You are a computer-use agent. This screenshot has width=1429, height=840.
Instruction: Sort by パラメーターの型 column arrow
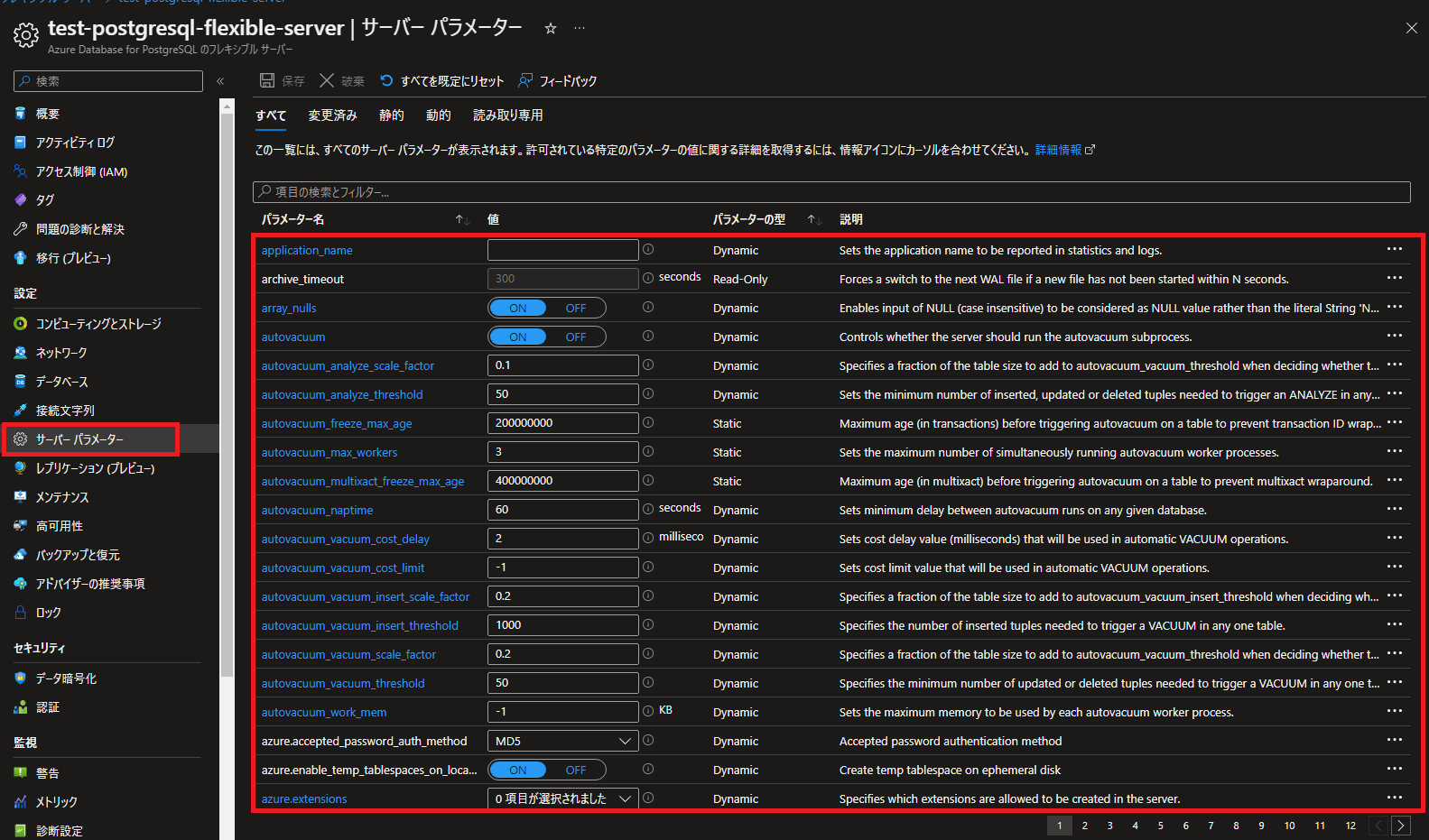[x=814, y=219]
